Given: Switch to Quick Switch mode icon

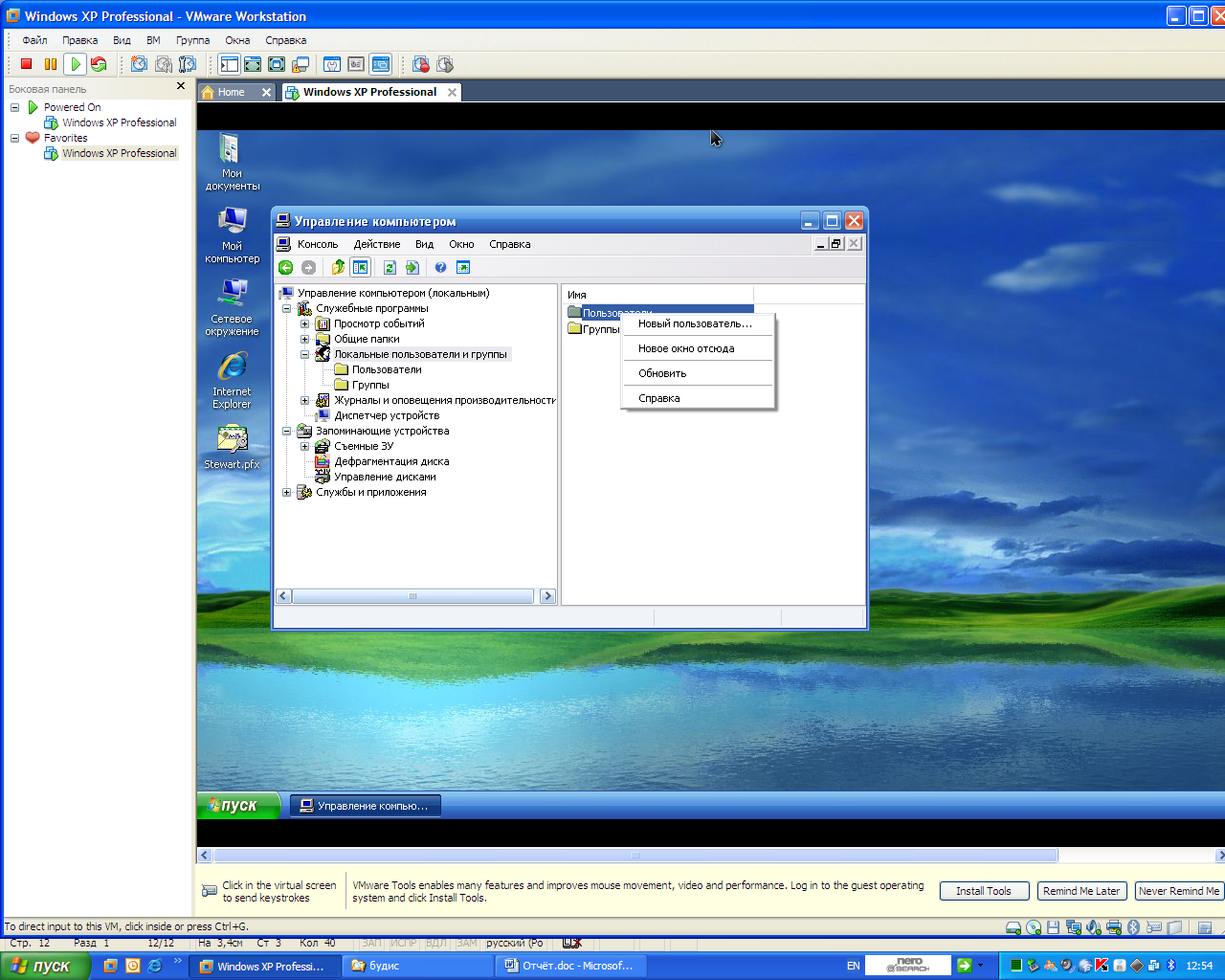Looking at the screenshot, I should pyautogui.click(x=253, y=64).
